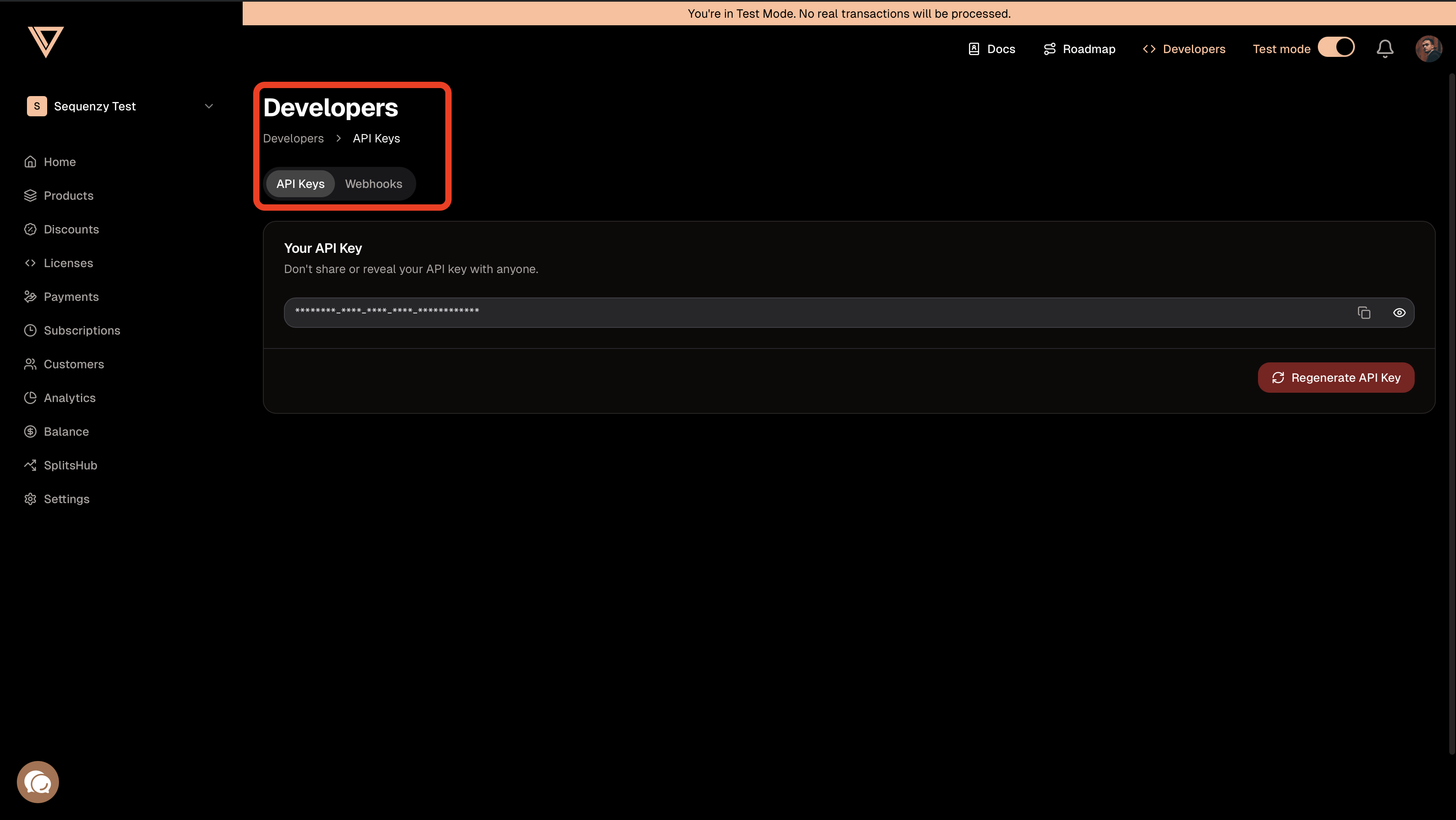Image resolution: width=1456 pixels, height=820 pixels.
Task: Select the Licenses sidebar icon
Action: tap(30, 263)
